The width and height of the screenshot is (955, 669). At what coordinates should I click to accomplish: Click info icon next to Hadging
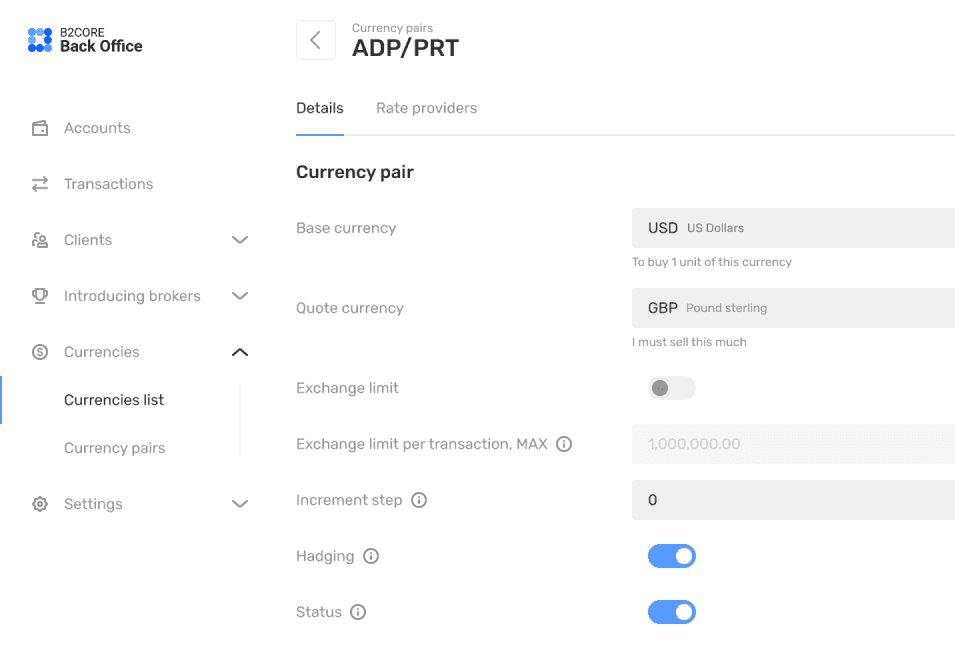tap(371, 556)
